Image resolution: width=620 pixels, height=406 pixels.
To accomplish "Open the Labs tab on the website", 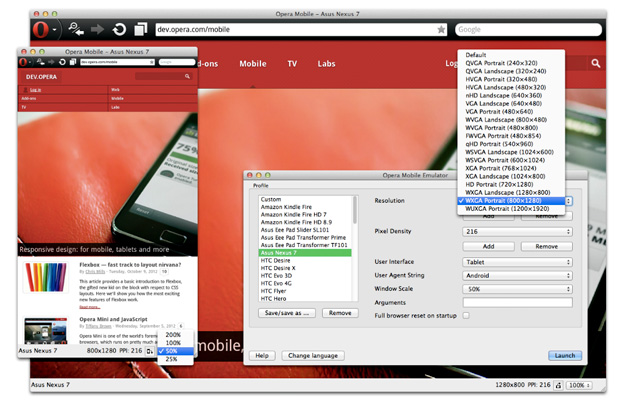I will [326, 64].
